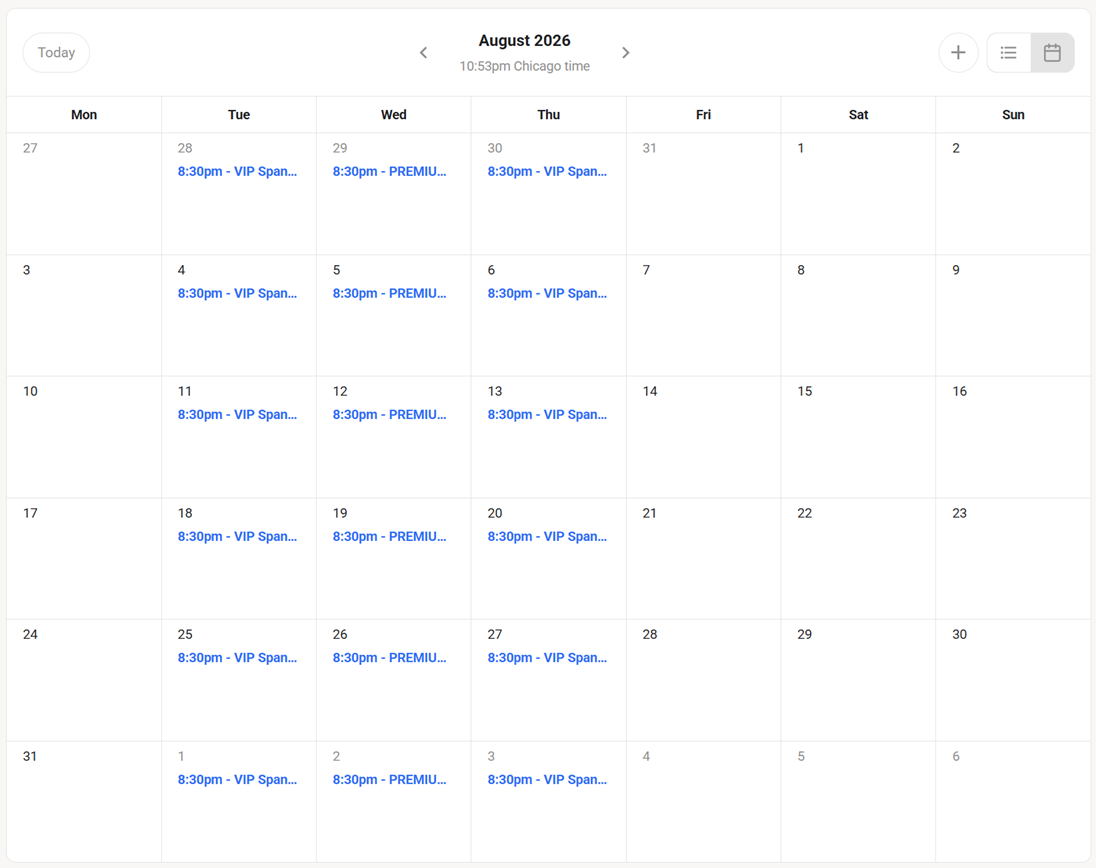The height and width of the screenshot is (868, 1096).
Task: Click the plus add event icon
Action: click(x=958, y=52)
